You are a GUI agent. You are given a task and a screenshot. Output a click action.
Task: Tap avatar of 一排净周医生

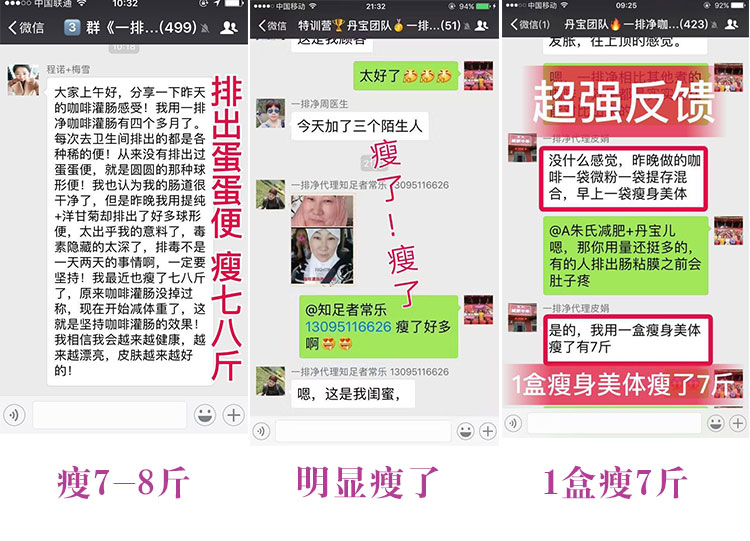(270, 113)
